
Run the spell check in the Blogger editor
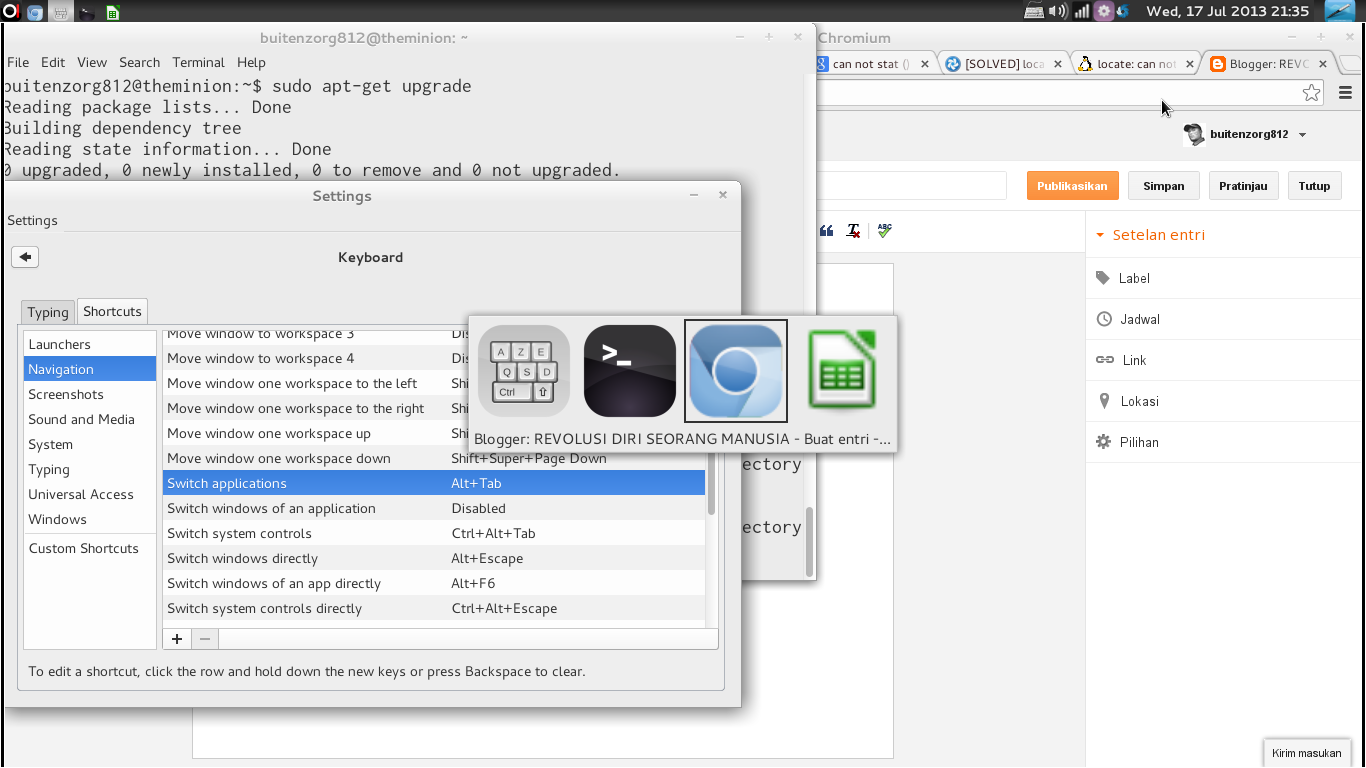click(884, 230)
